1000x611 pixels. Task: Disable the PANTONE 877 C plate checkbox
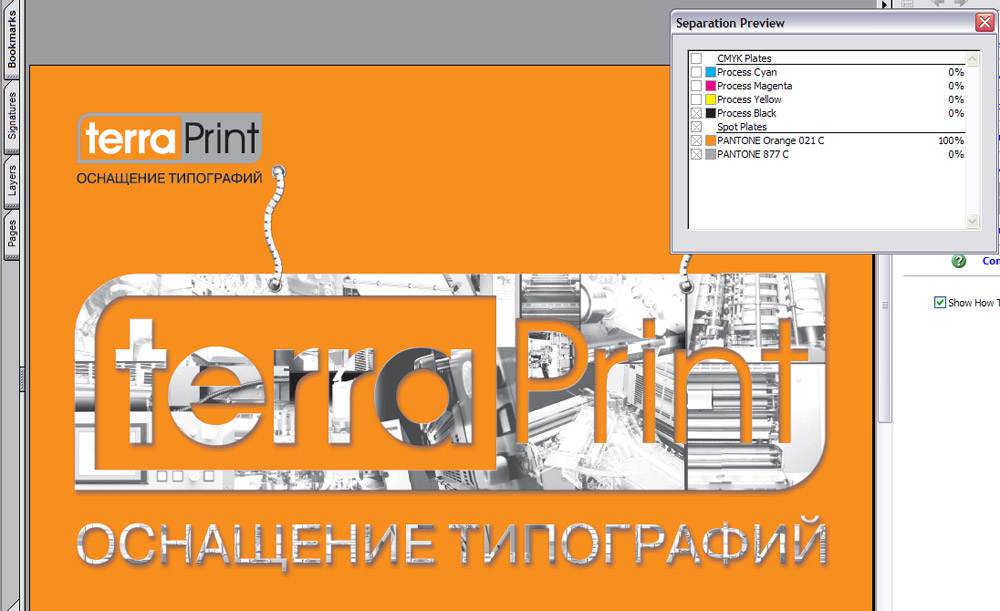pyautogui.click(x=696, y=154)
